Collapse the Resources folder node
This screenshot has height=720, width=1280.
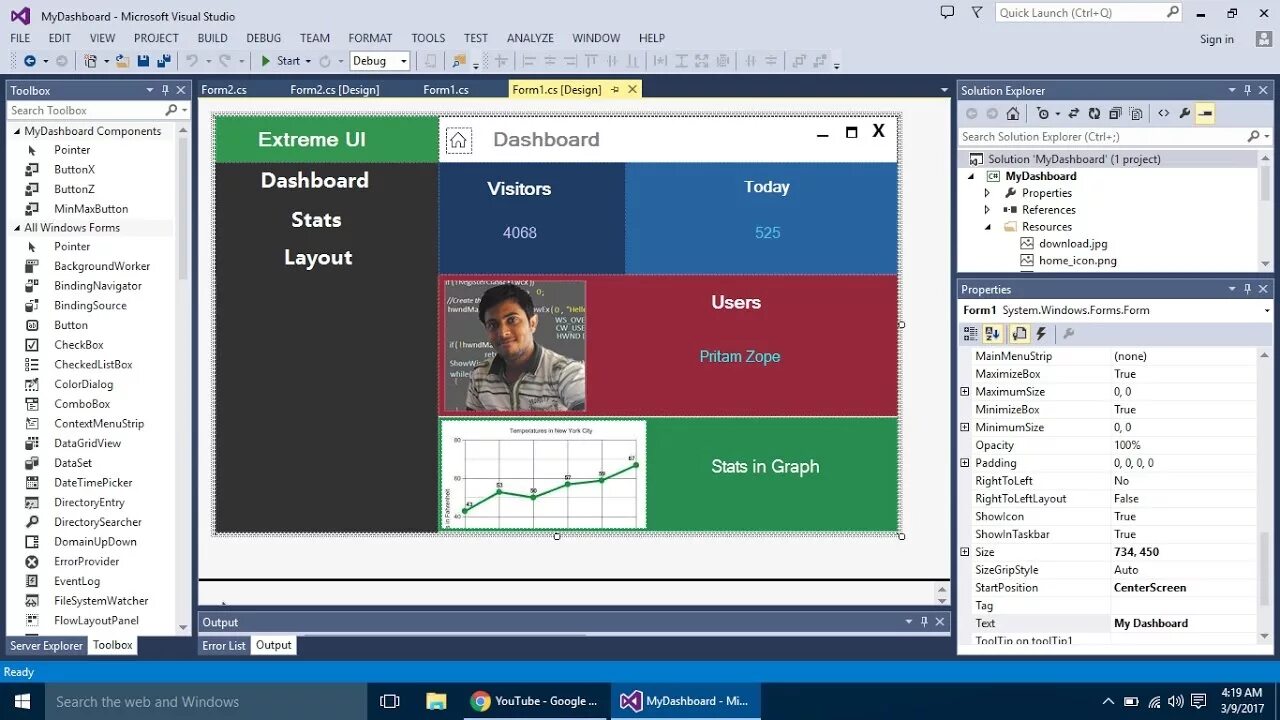pyautogui.click(x=987, y=227)
